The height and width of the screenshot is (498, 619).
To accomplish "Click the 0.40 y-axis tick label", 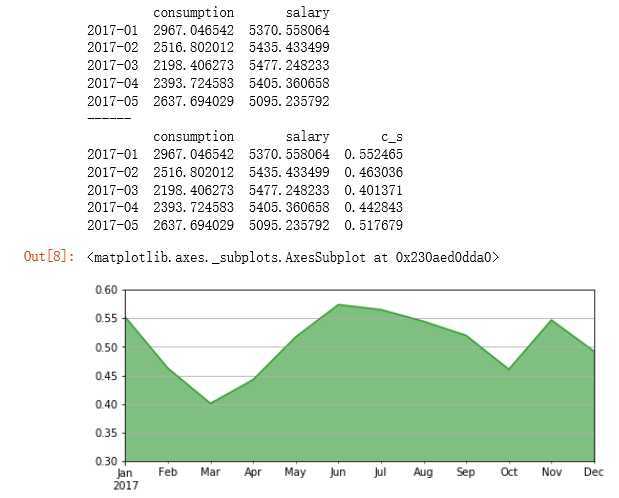I will [107, 404].
